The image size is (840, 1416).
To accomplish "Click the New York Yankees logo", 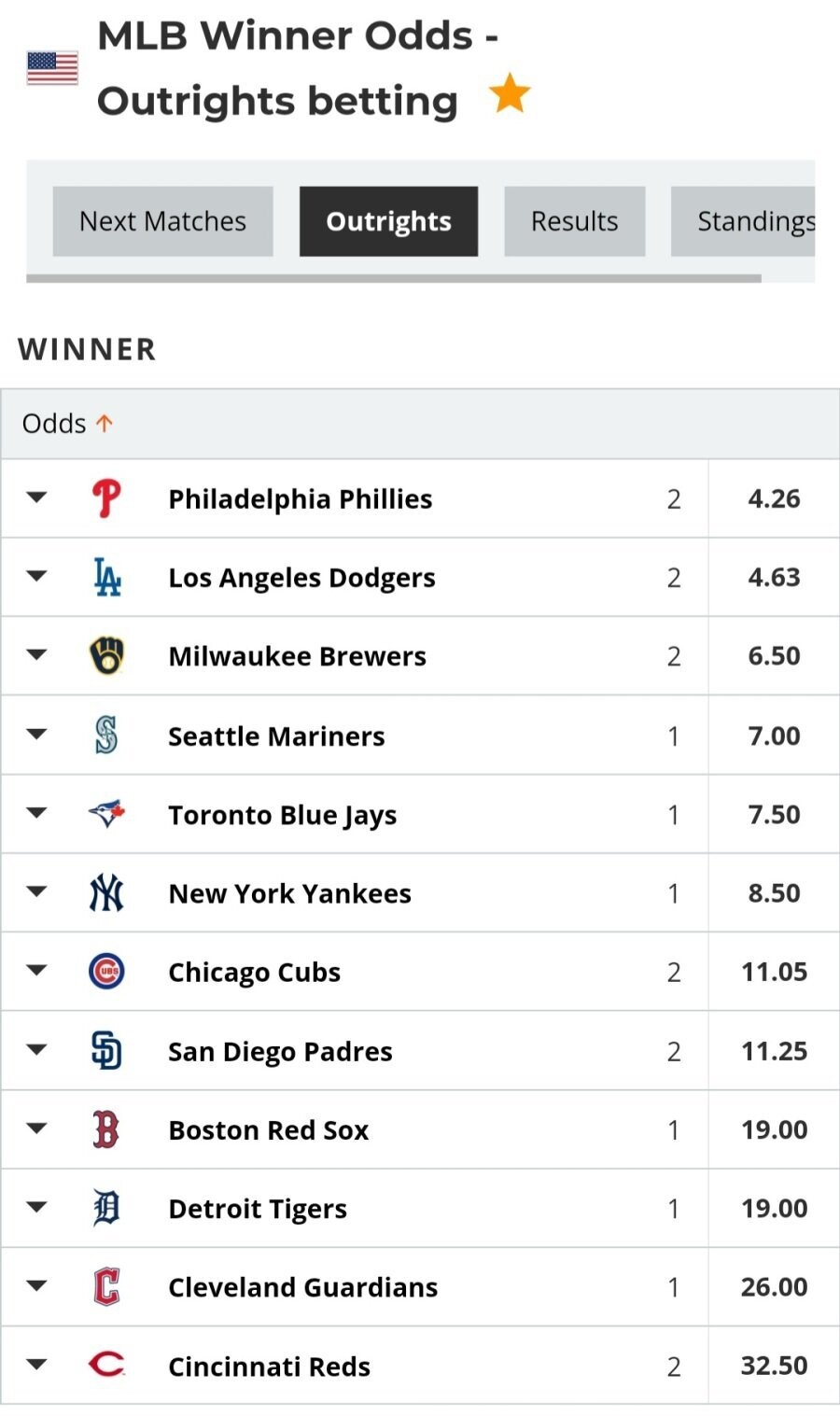I will tap(106, 893).
